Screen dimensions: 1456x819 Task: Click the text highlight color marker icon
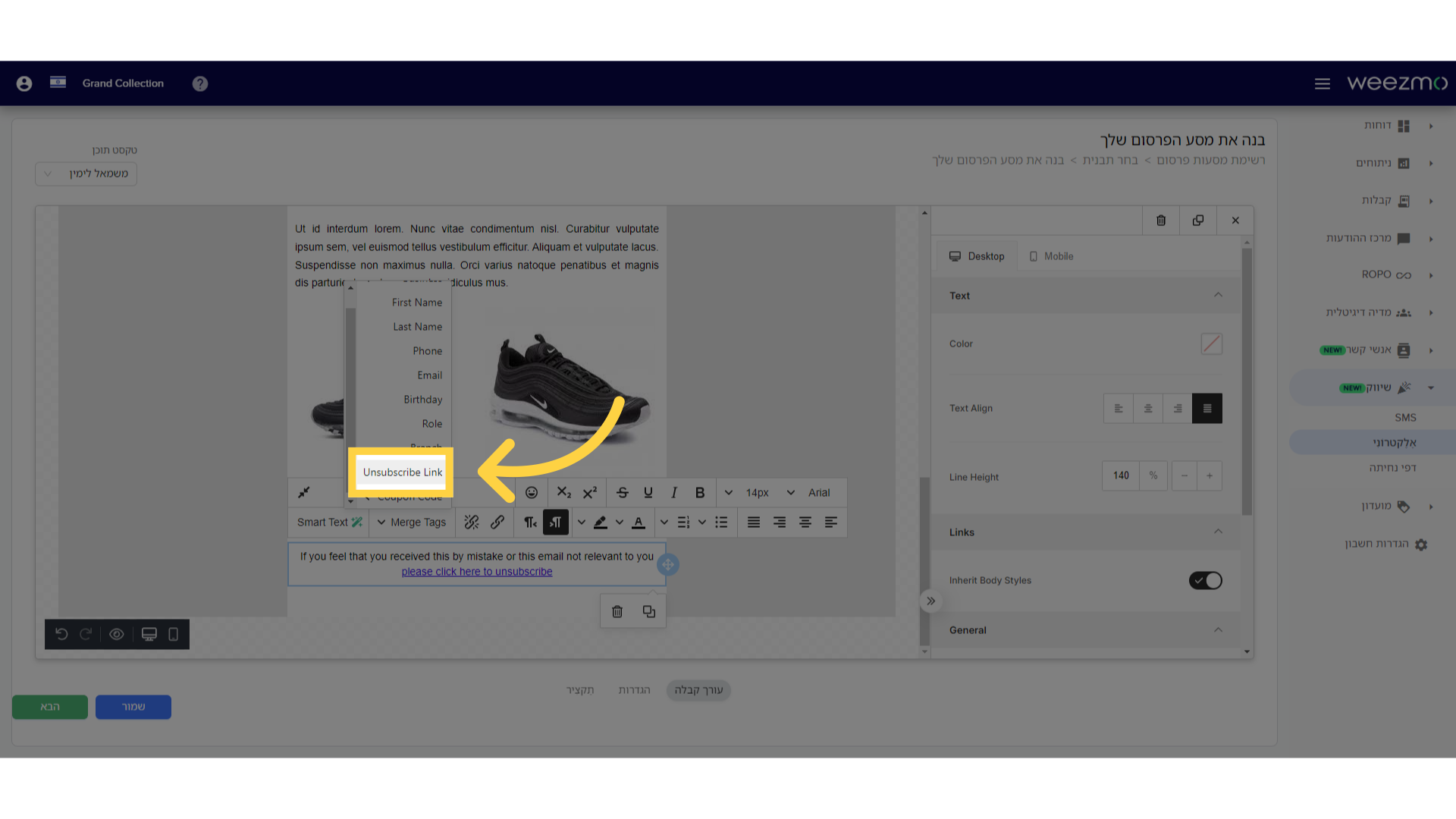[601, 522]
